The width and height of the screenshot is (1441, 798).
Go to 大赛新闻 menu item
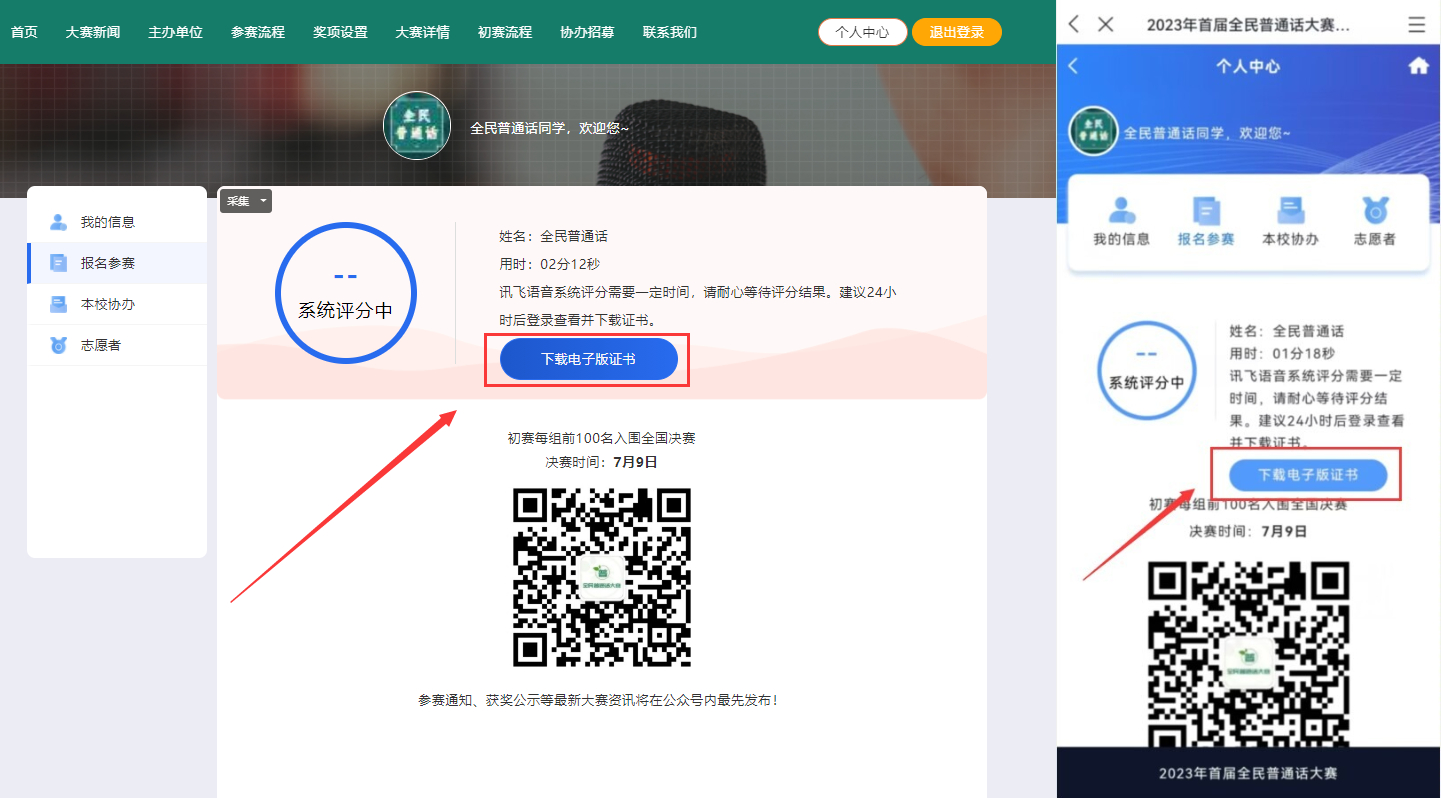coord(93,32)
